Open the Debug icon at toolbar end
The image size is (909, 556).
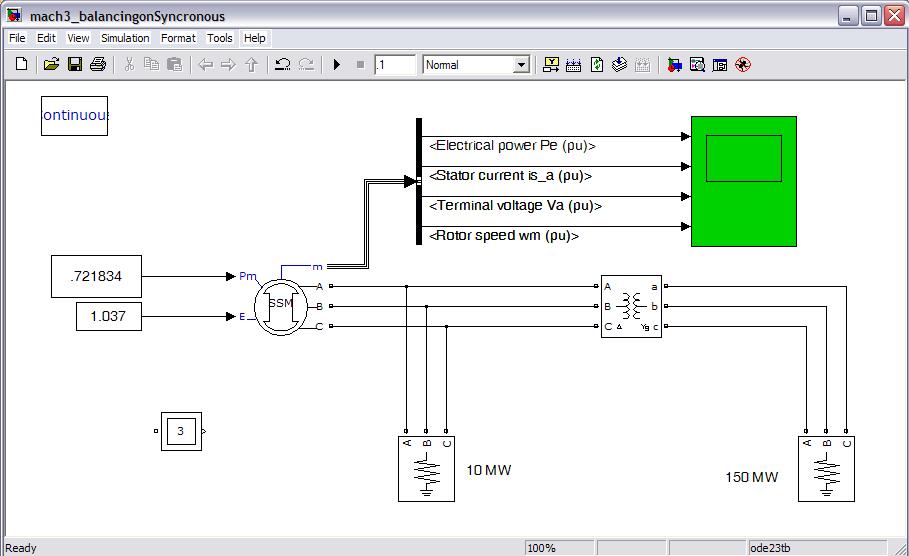point(743,65)
